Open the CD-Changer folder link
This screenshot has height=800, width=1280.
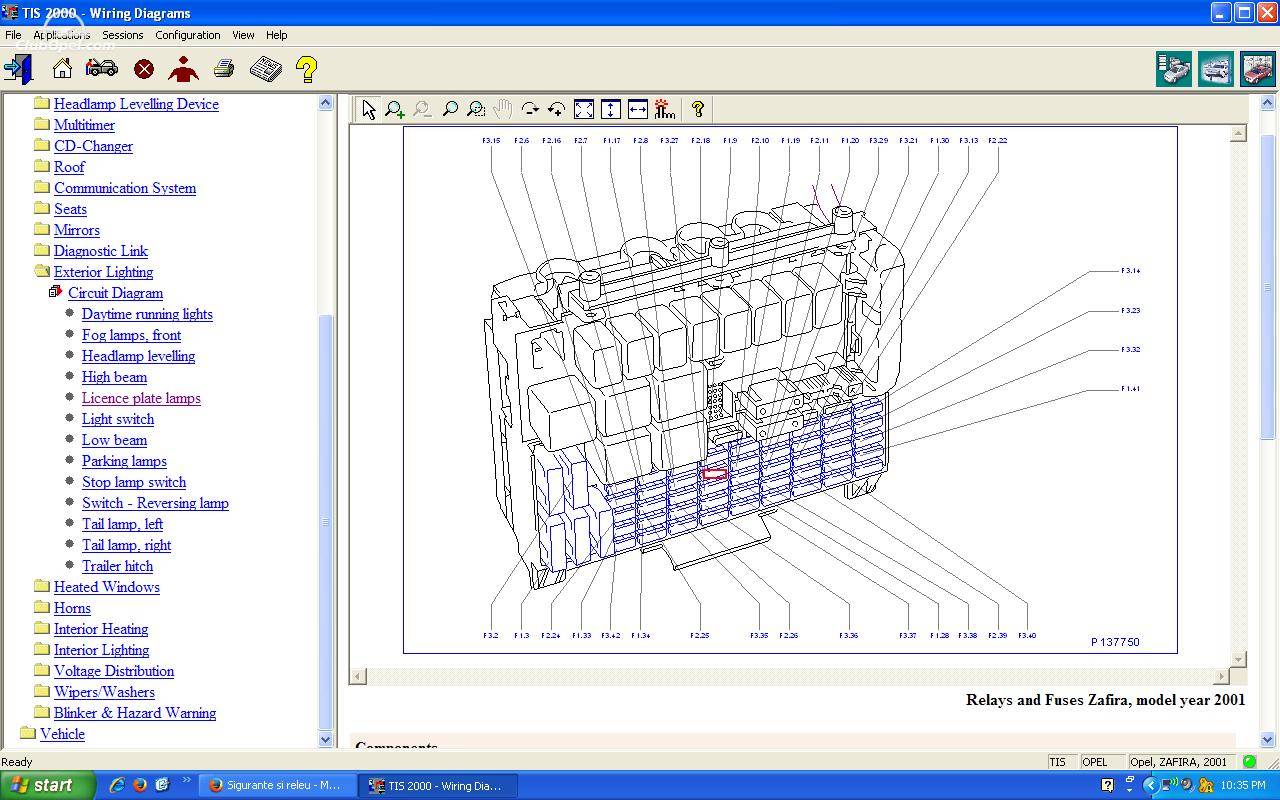(x=93, y=146)
